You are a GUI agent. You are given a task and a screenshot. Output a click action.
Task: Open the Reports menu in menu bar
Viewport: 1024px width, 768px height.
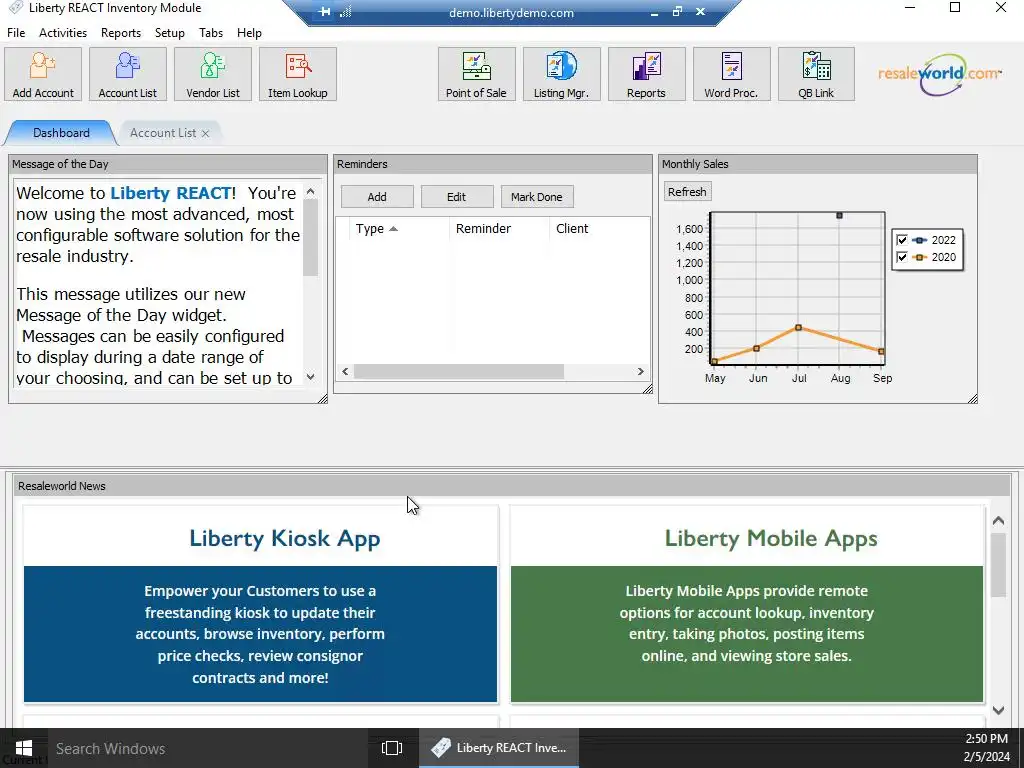pyautogui.click(x=121, y=33)
